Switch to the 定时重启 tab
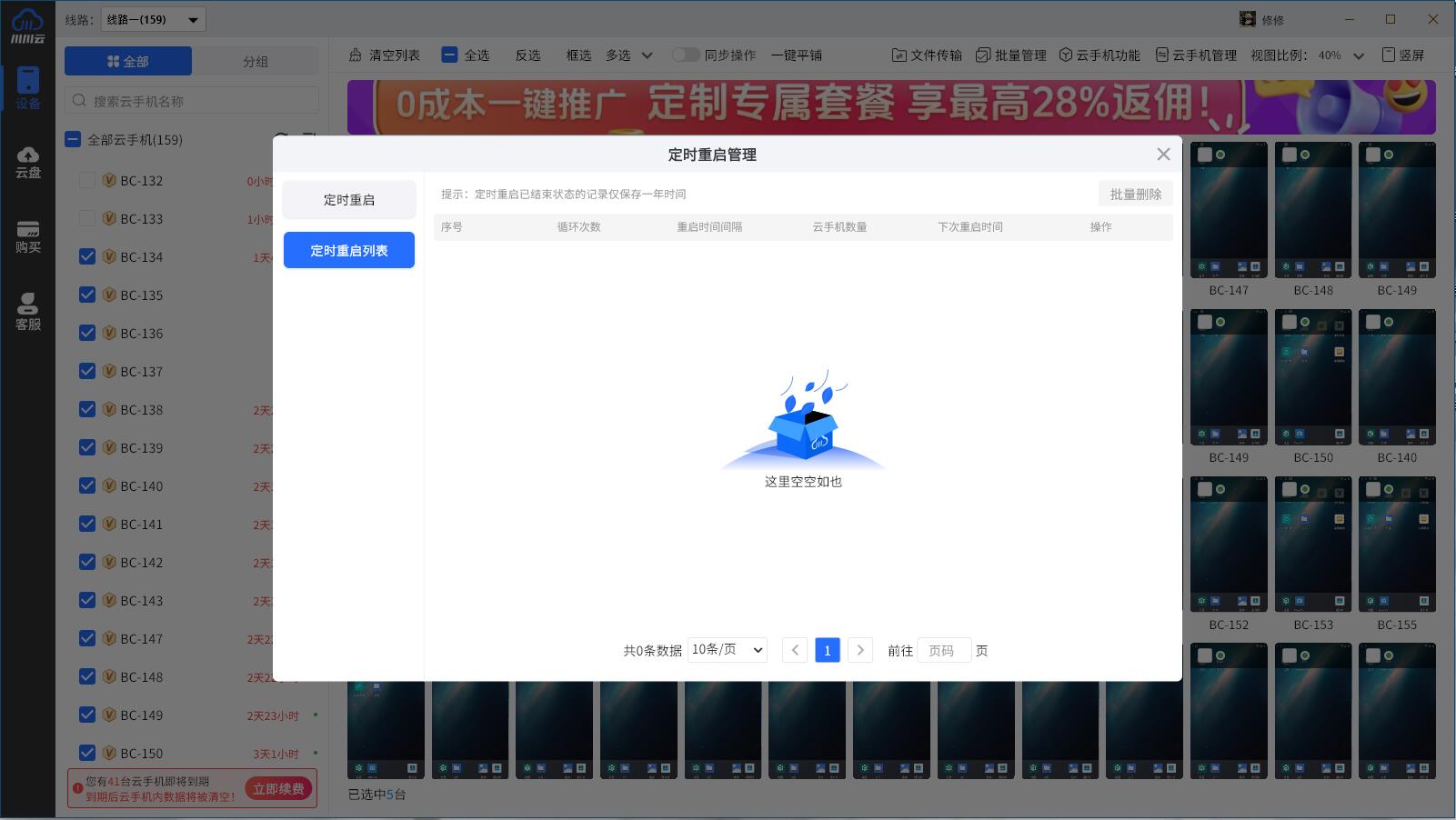The width and height of the screenshot is (1456, 820). pos(348,200)
